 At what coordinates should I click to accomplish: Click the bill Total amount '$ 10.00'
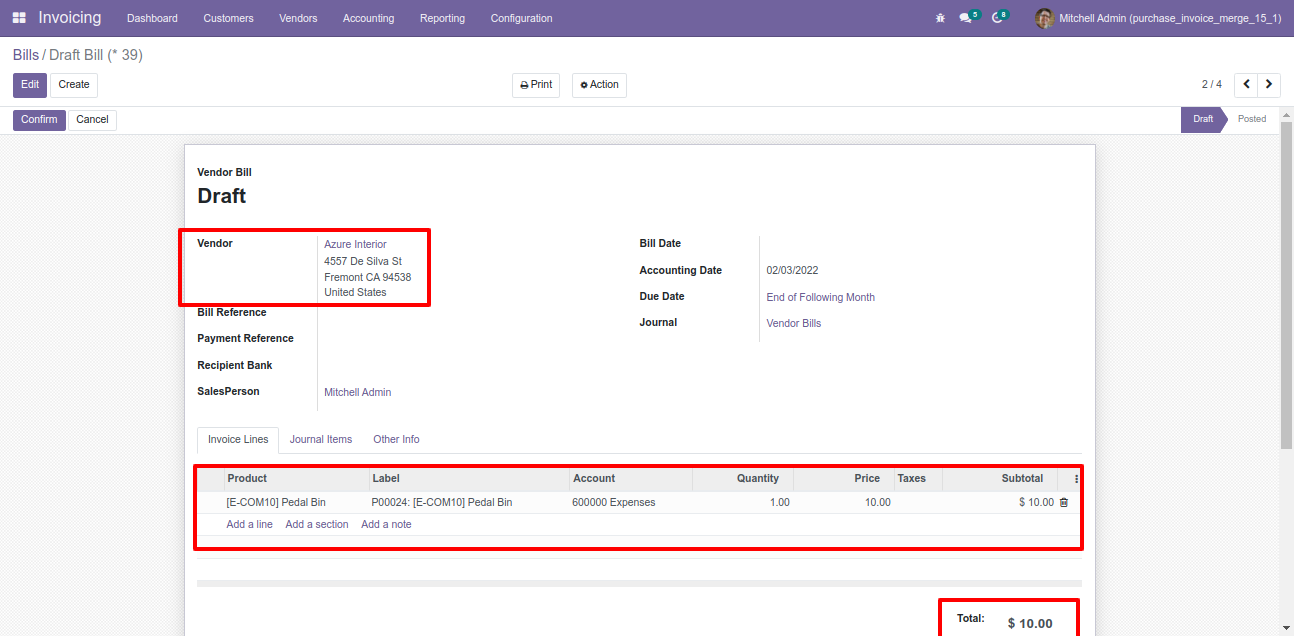coord(1030,624)
